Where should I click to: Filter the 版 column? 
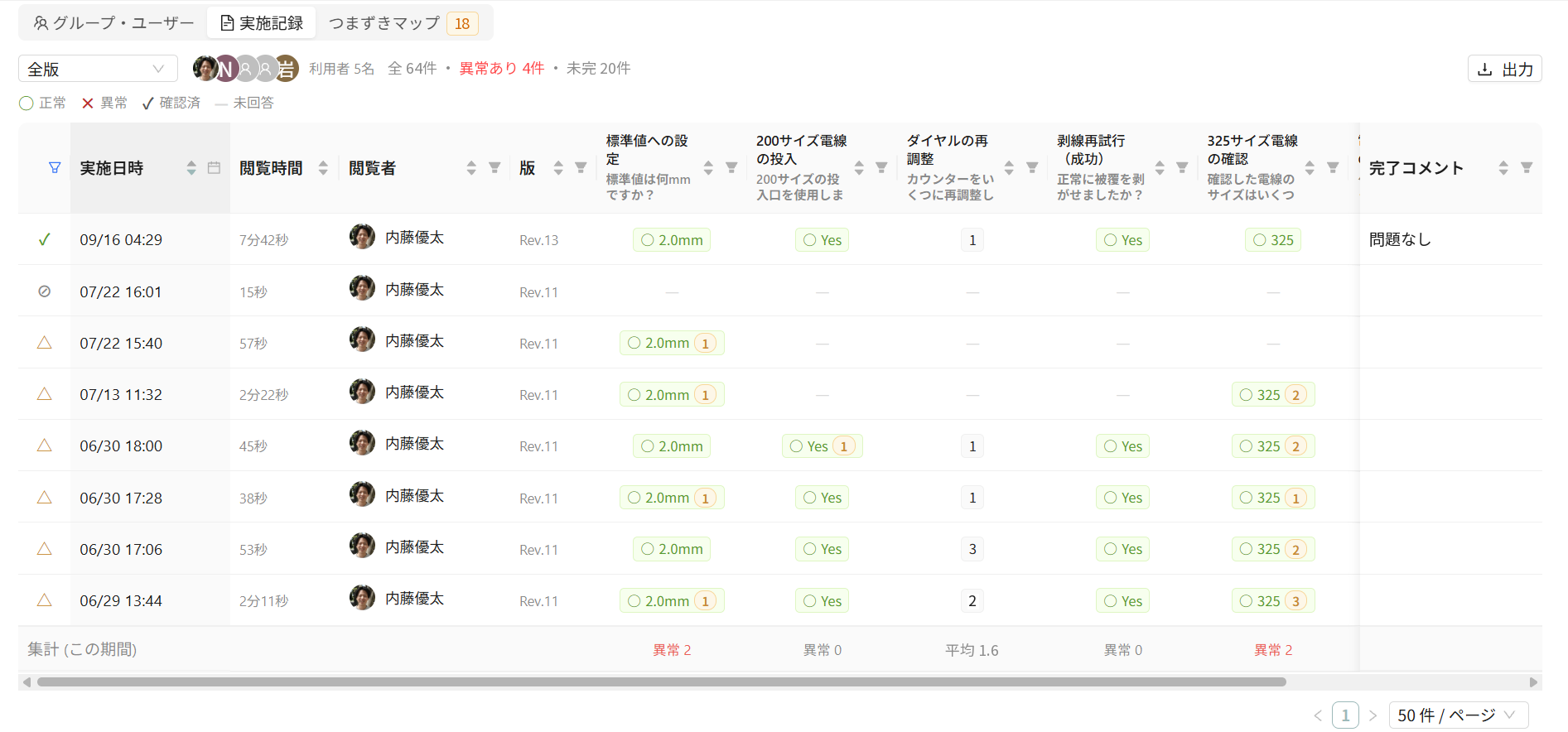pos(581,168)
